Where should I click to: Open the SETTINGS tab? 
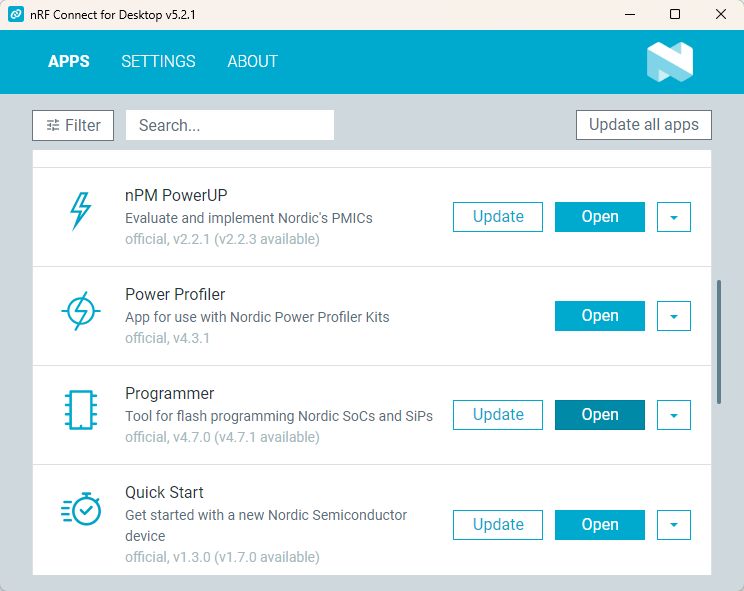tap(158, 61)
